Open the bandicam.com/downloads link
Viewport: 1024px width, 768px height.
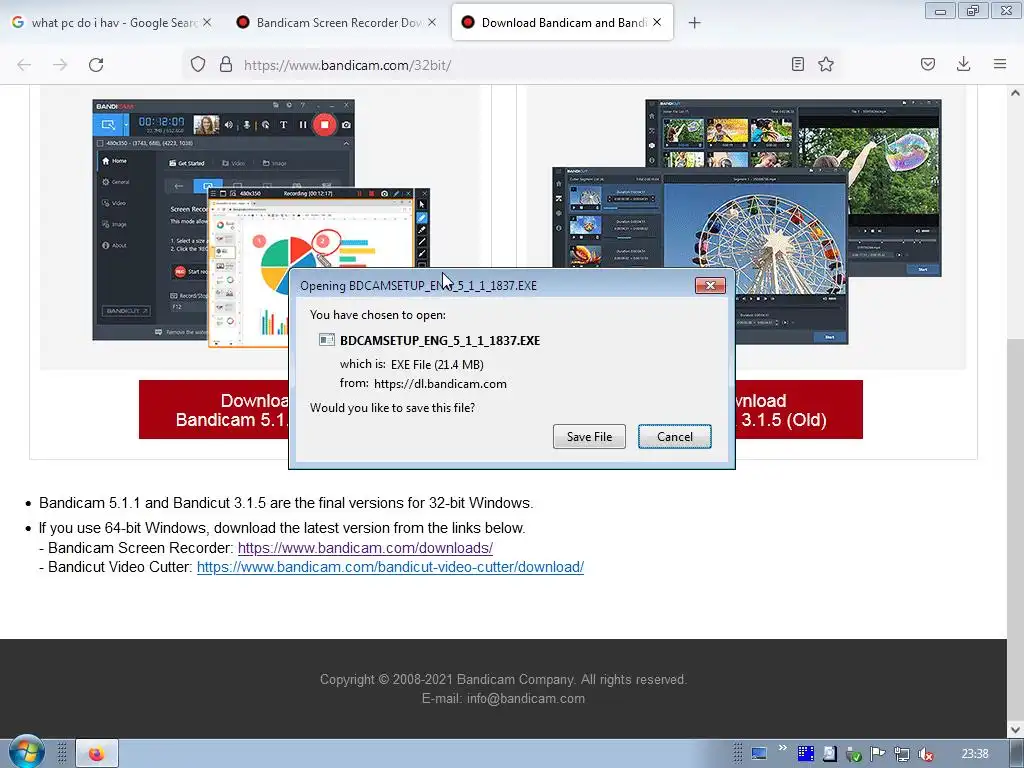point(365,548)
